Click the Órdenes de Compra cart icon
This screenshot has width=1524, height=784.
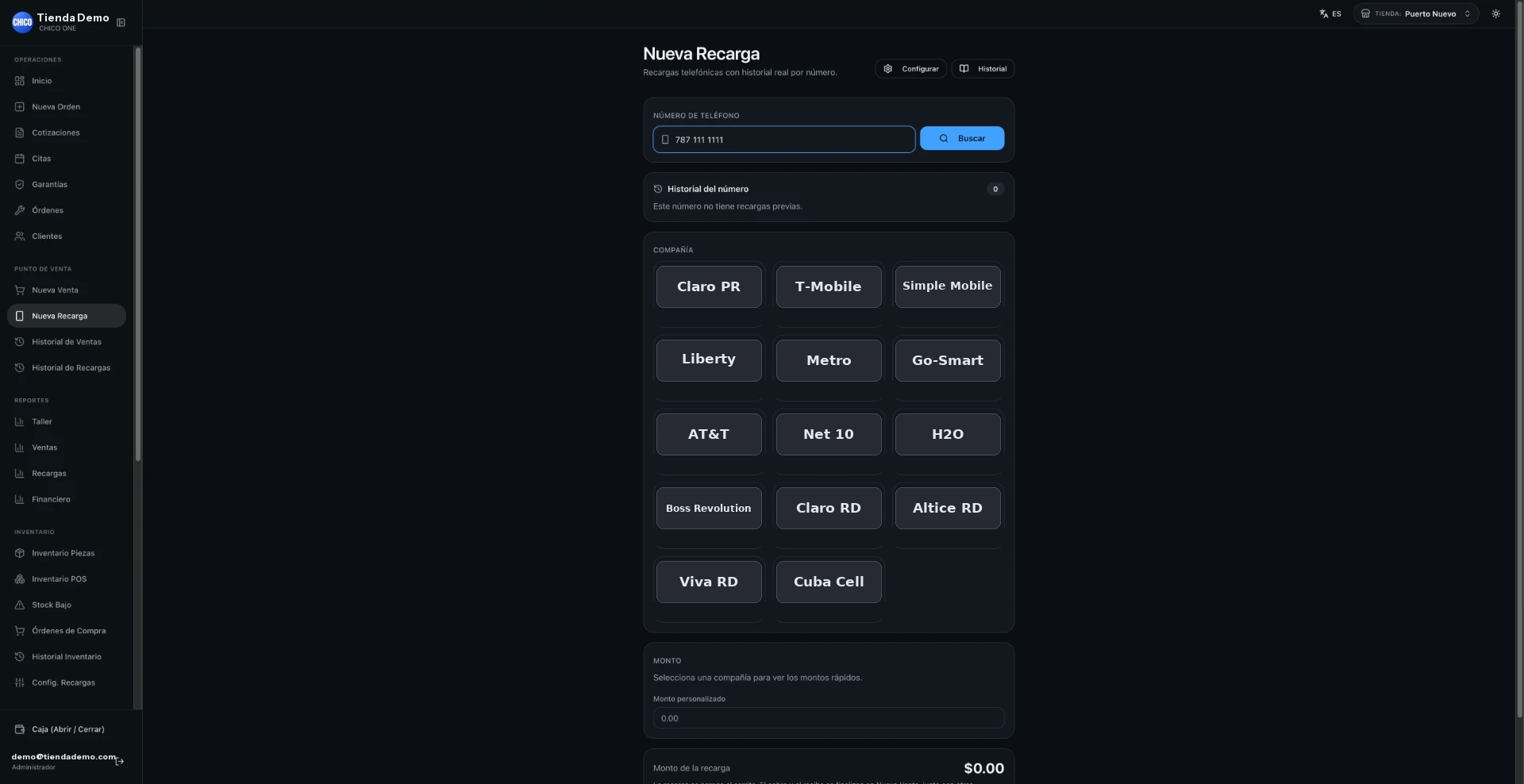(x=20, y=631)
